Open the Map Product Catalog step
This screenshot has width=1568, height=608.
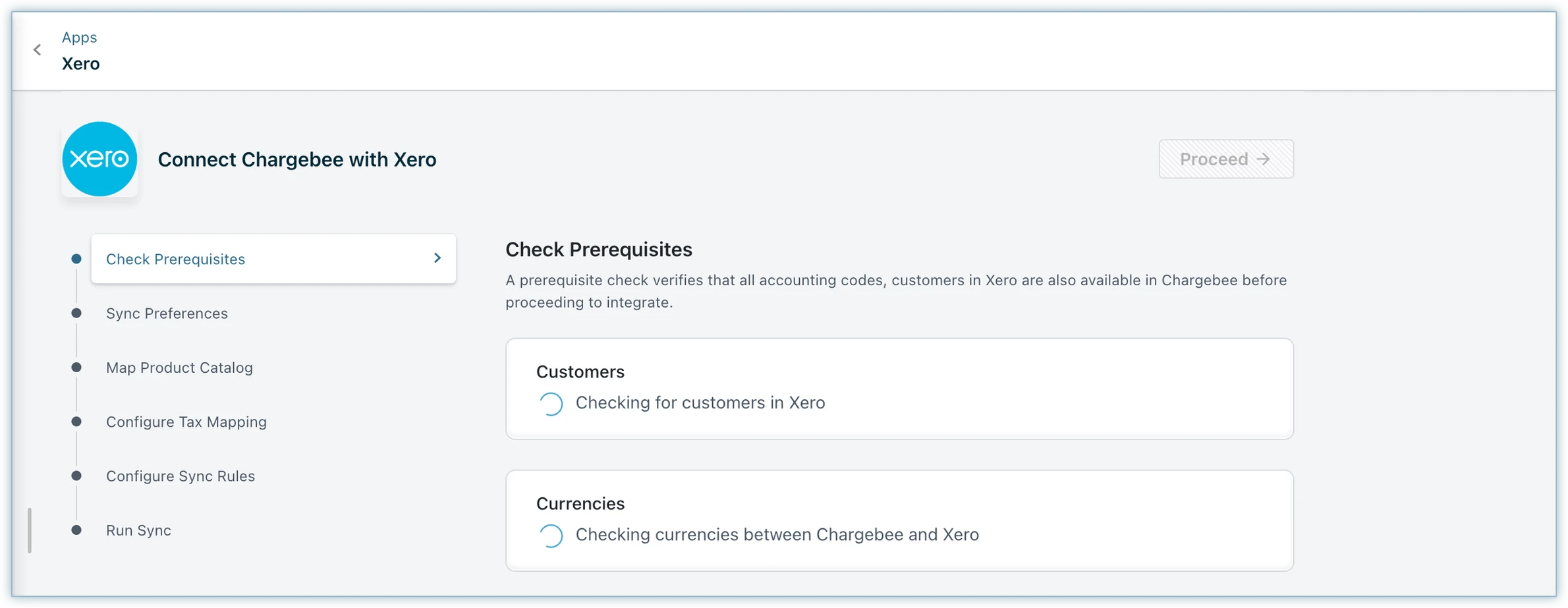pos(179,368)
